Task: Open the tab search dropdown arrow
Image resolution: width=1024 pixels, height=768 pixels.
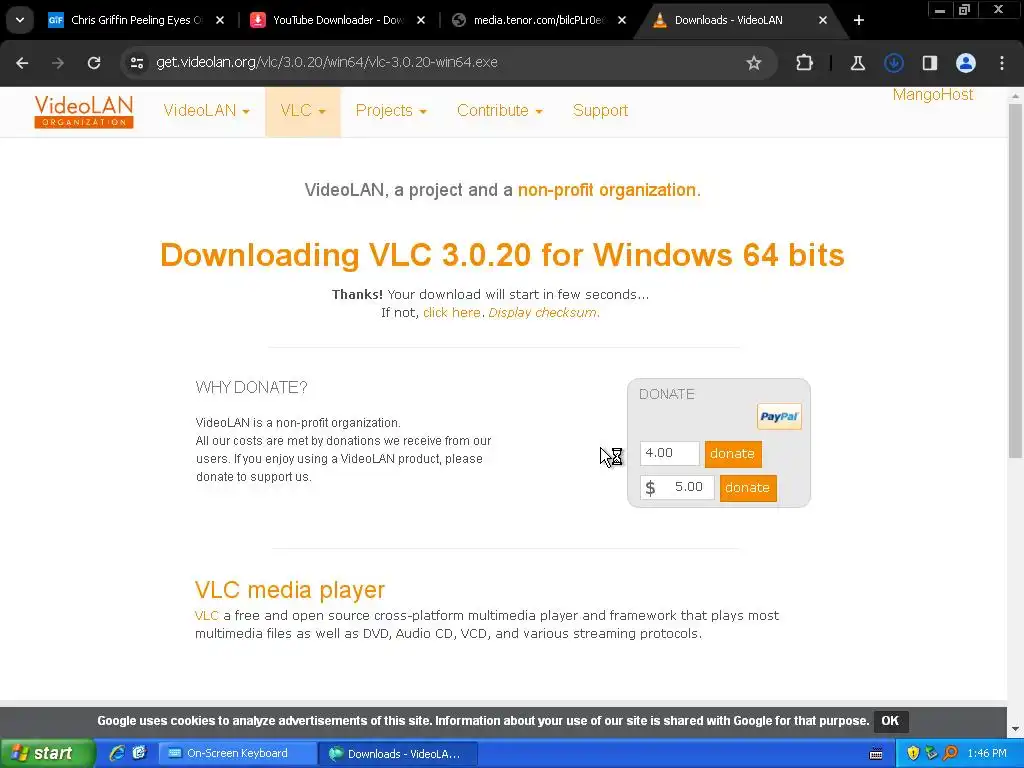Action: pyautogui.click(x=20, y=20)
